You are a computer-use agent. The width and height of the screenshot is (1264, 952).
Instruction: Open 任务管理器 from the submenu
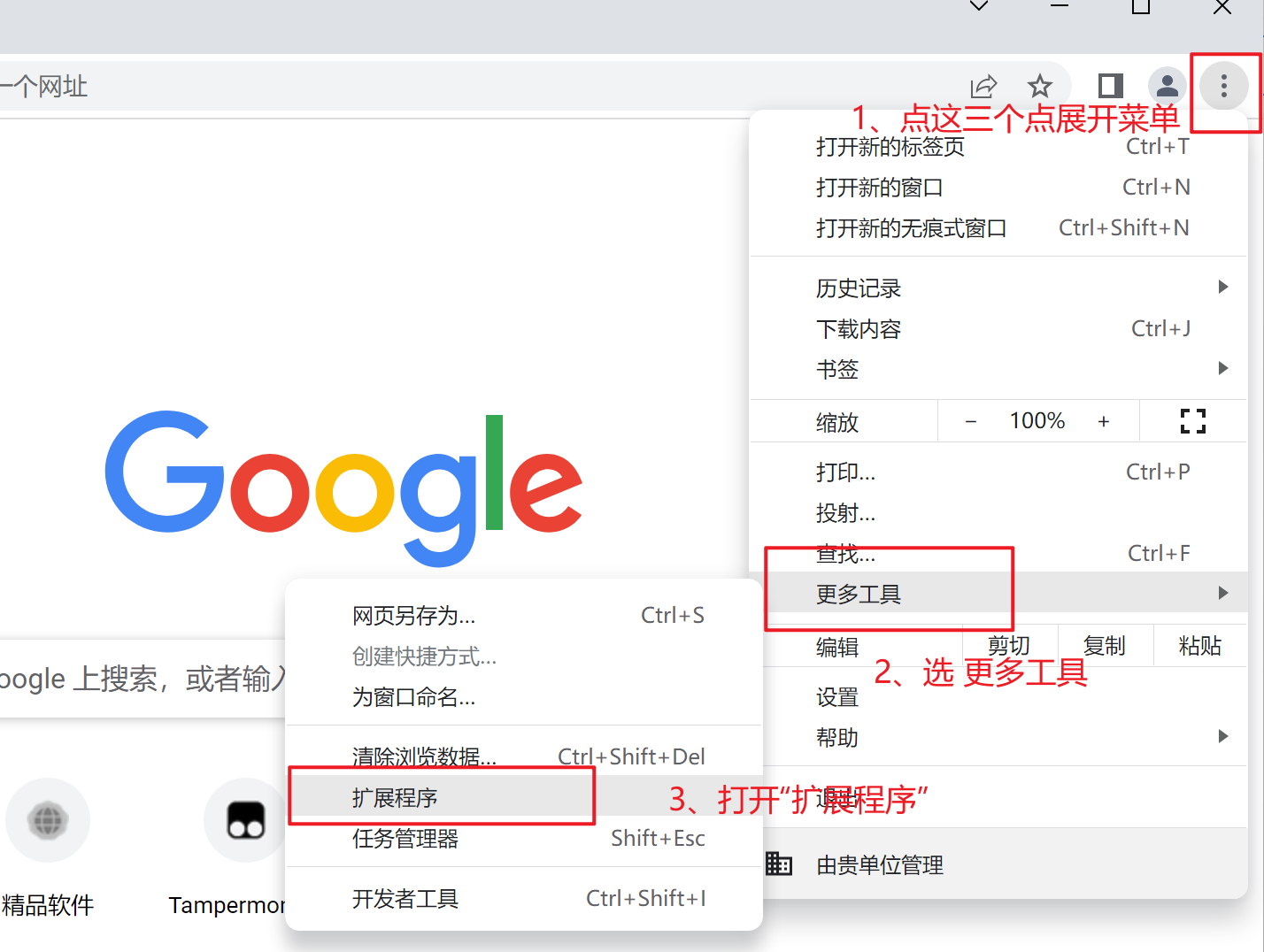tap(405, 838)
